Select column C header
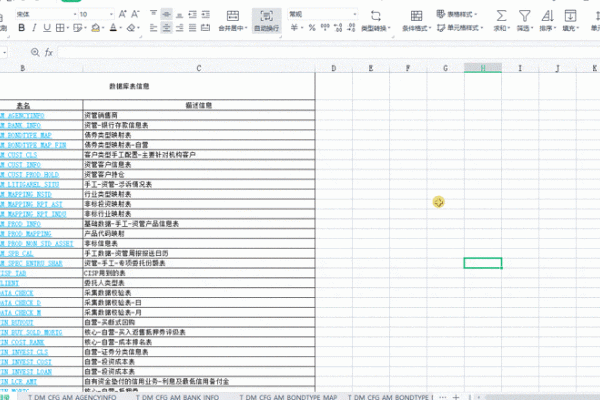 tap(199, 68)
